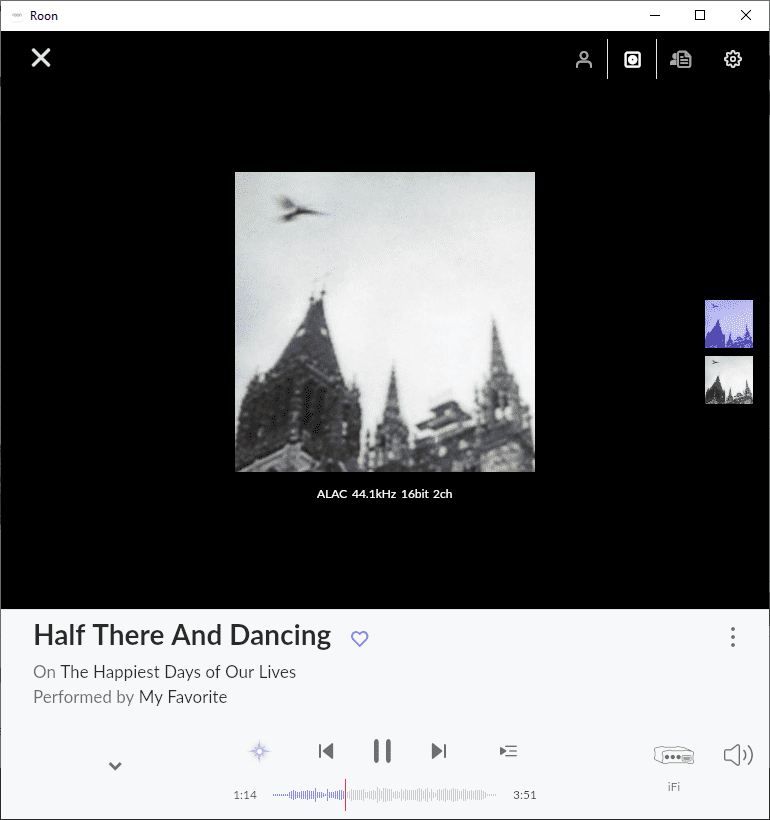Minimize the Roon window

point(655,16)
